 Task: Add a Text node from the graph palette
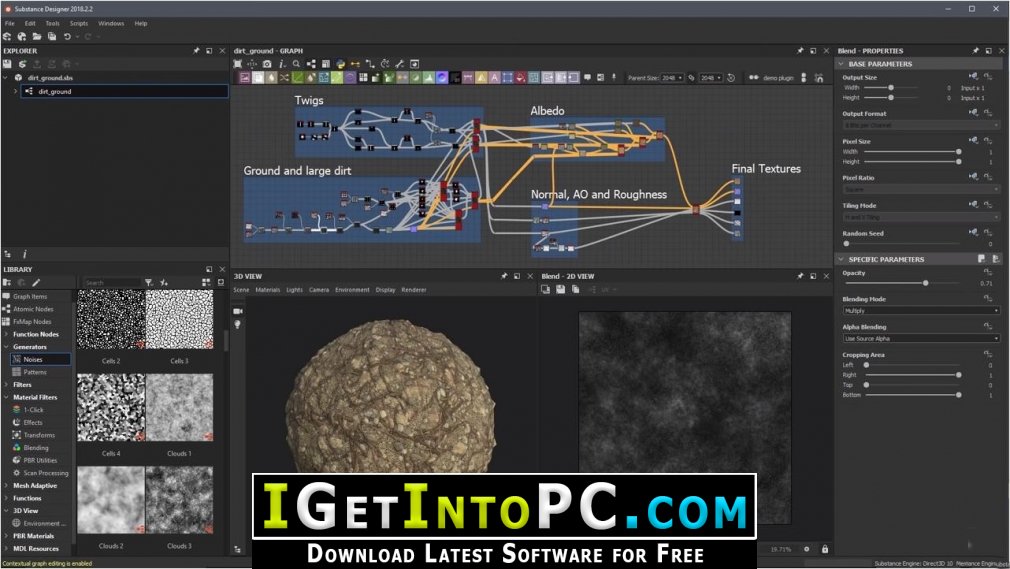[x=494, y=77]
